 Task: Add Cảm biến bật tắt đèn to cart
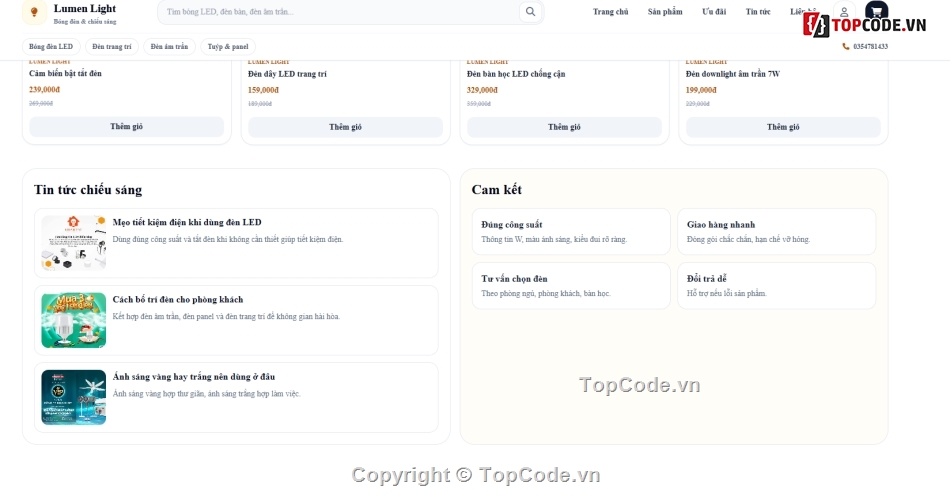[127, 127]
